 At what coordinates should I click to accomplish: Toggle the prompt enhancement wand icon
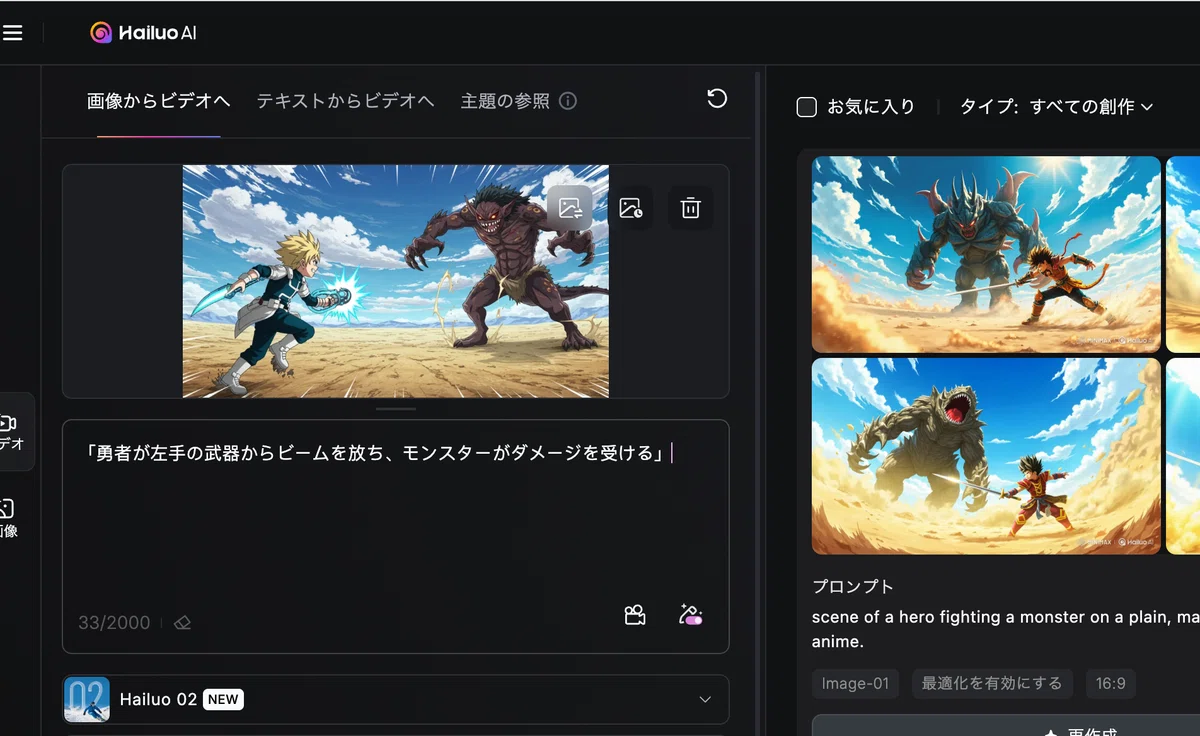point(690,615)
